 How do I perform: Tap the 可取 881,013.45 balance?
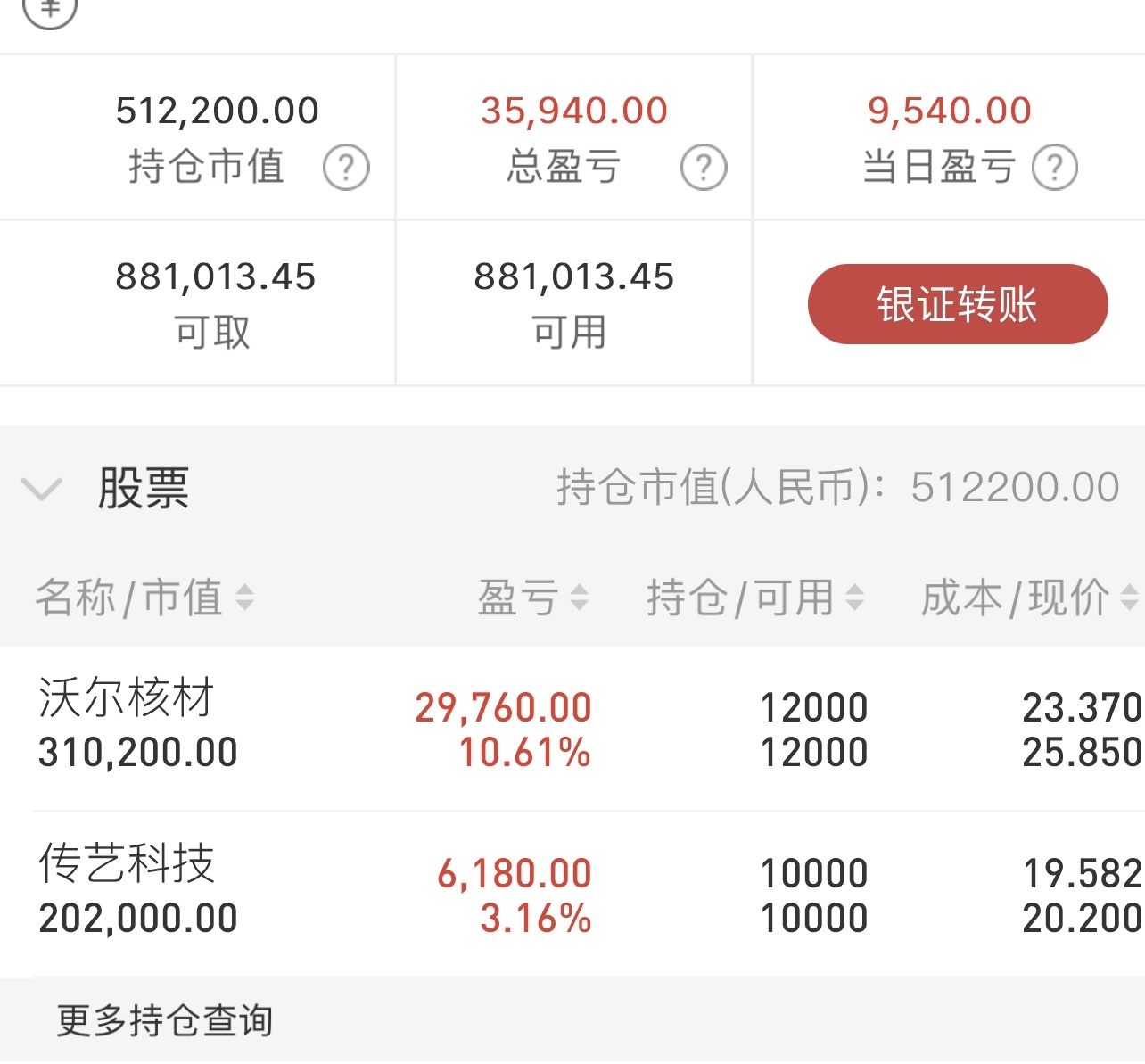click(215, 276)
